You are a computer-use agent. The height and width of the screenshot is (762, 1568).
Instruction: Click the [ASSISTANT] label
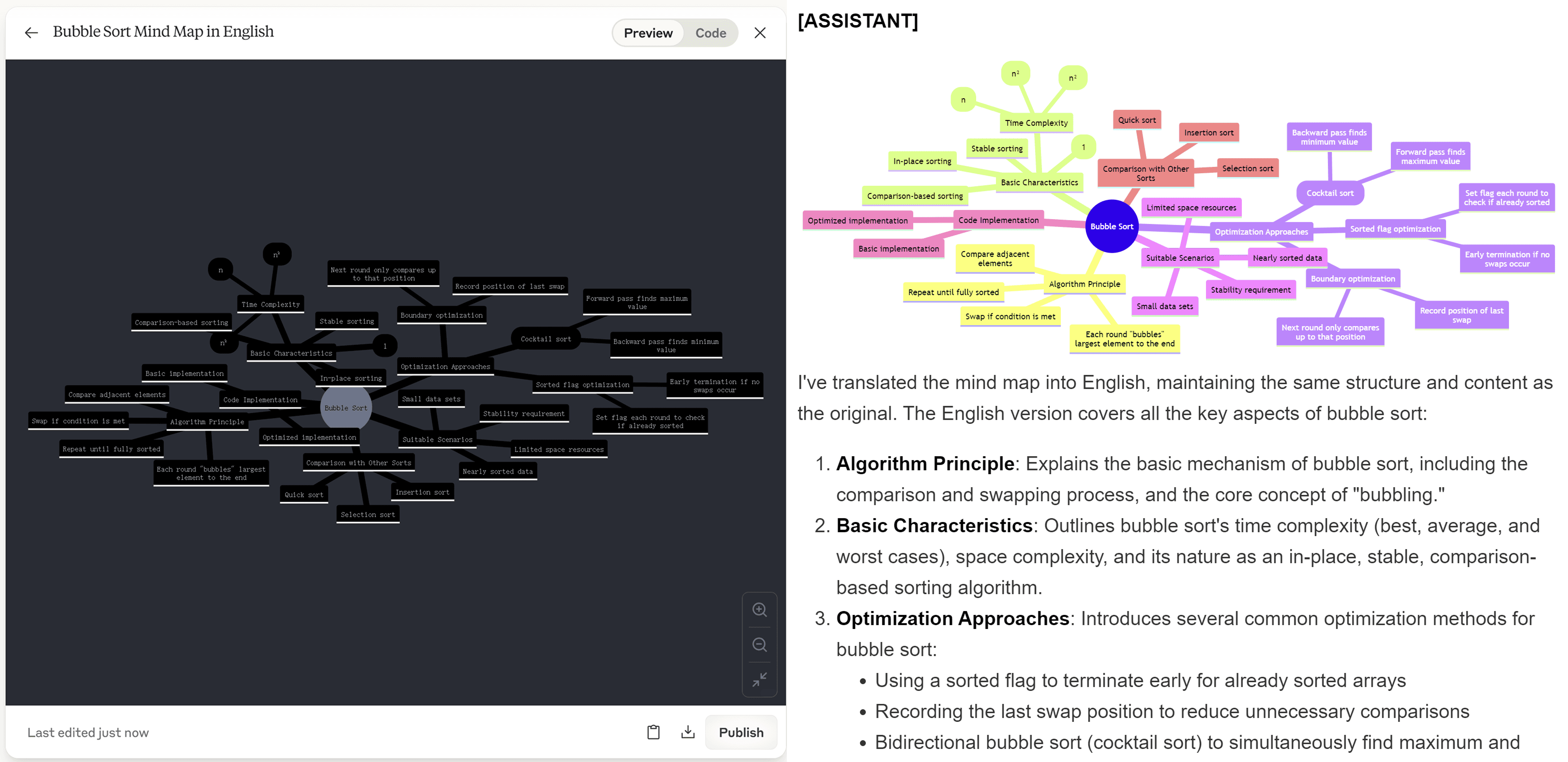(858, 21)
